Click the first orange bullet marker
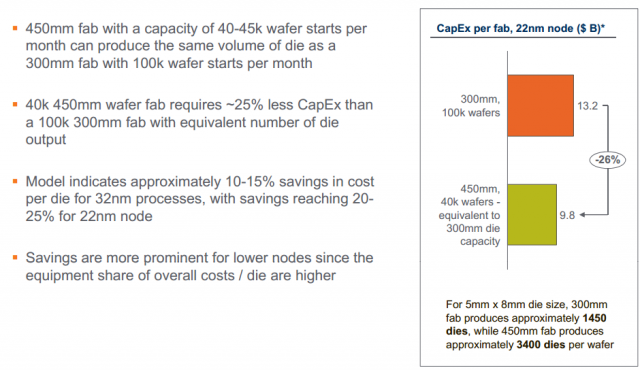The height and width of the screenshot is (370, 640). tap(15, 28)
